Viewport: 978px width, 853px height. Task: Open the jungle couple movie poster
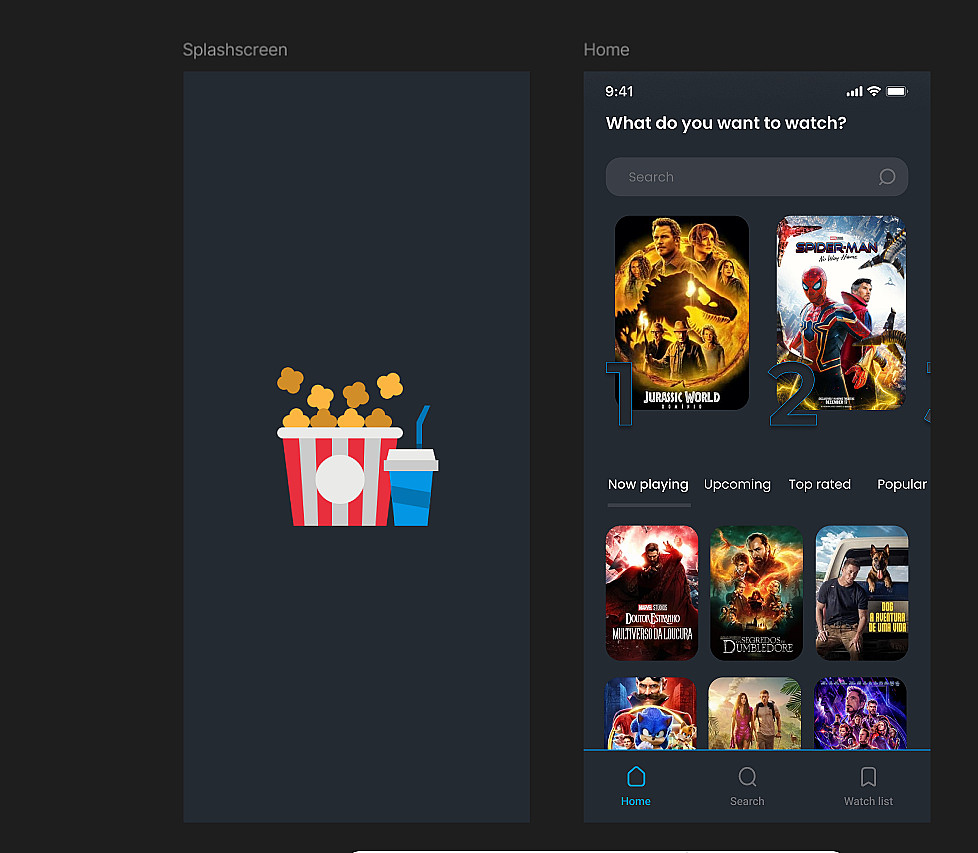coord(755,713)
